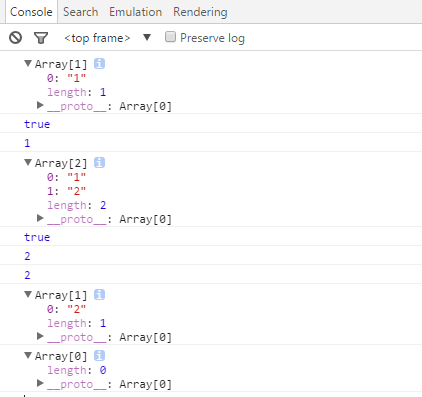Open the top frame dropdown arrow
Image resolution: width=422 pixels, height=397 pixels.
click(147, 37)
